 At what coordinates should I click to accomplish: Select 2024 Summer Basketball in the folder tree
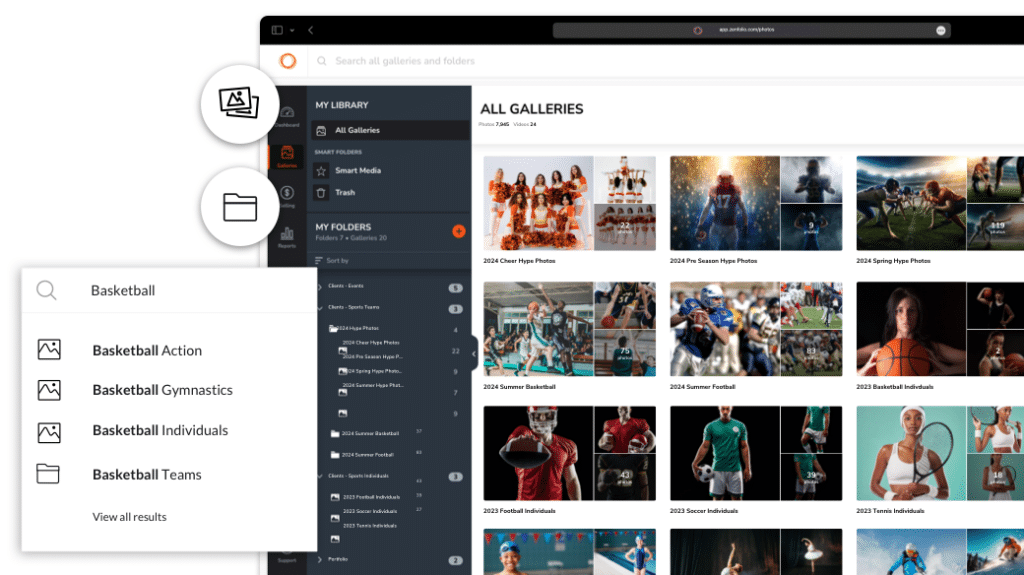point(370,433)
